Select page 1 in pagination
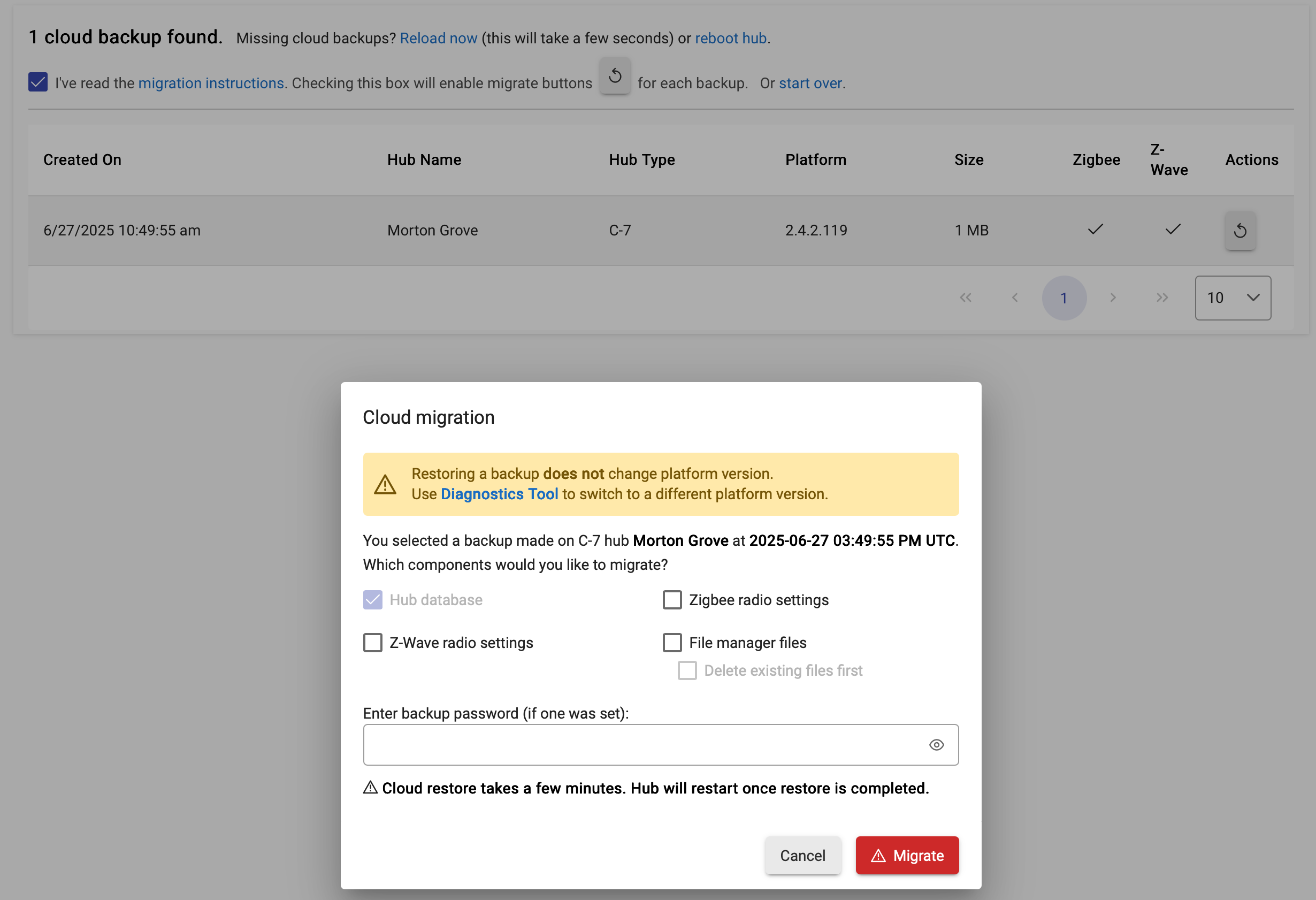The width and height of the screenshot is (1316, 900). (x=1064, y=298)
